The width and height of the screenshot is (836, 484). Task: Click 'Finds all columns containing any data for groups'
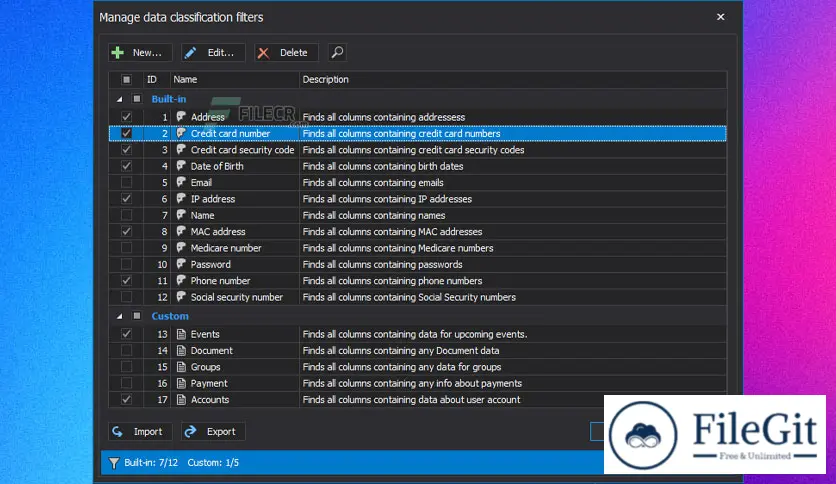[x=402, y=367]
